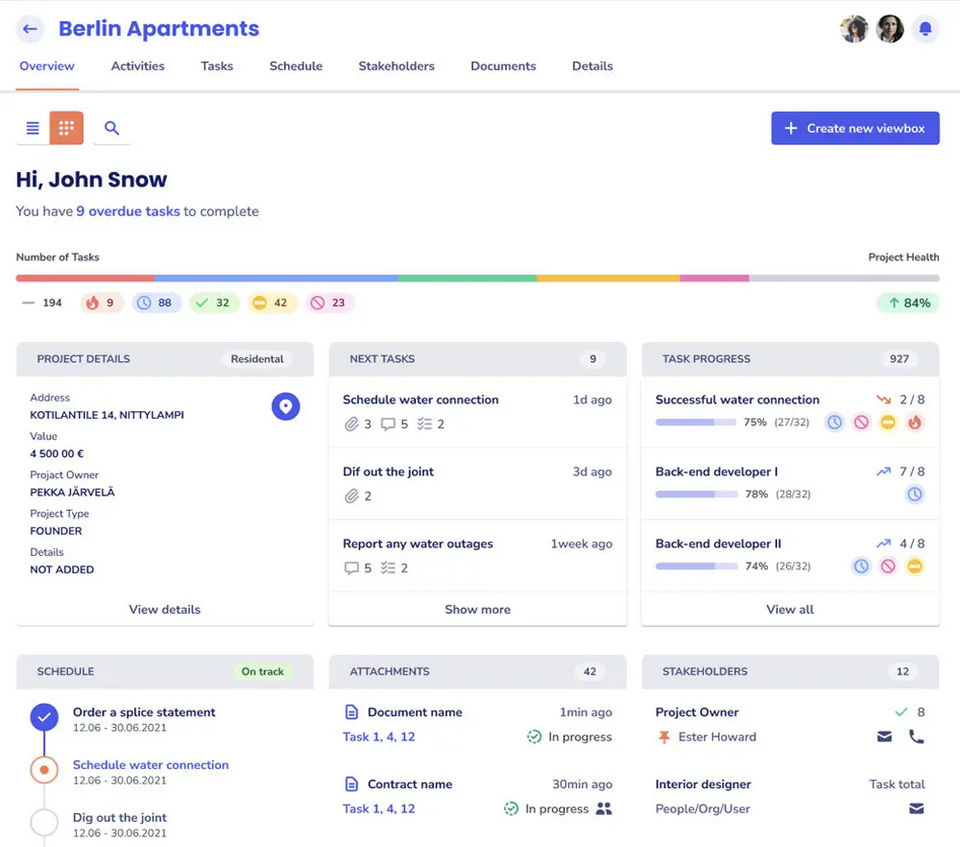Image resolution: width=960 pixels, height=847 pixels.
Task: Click the green completed segment of task bar
Action: [468, 278]
